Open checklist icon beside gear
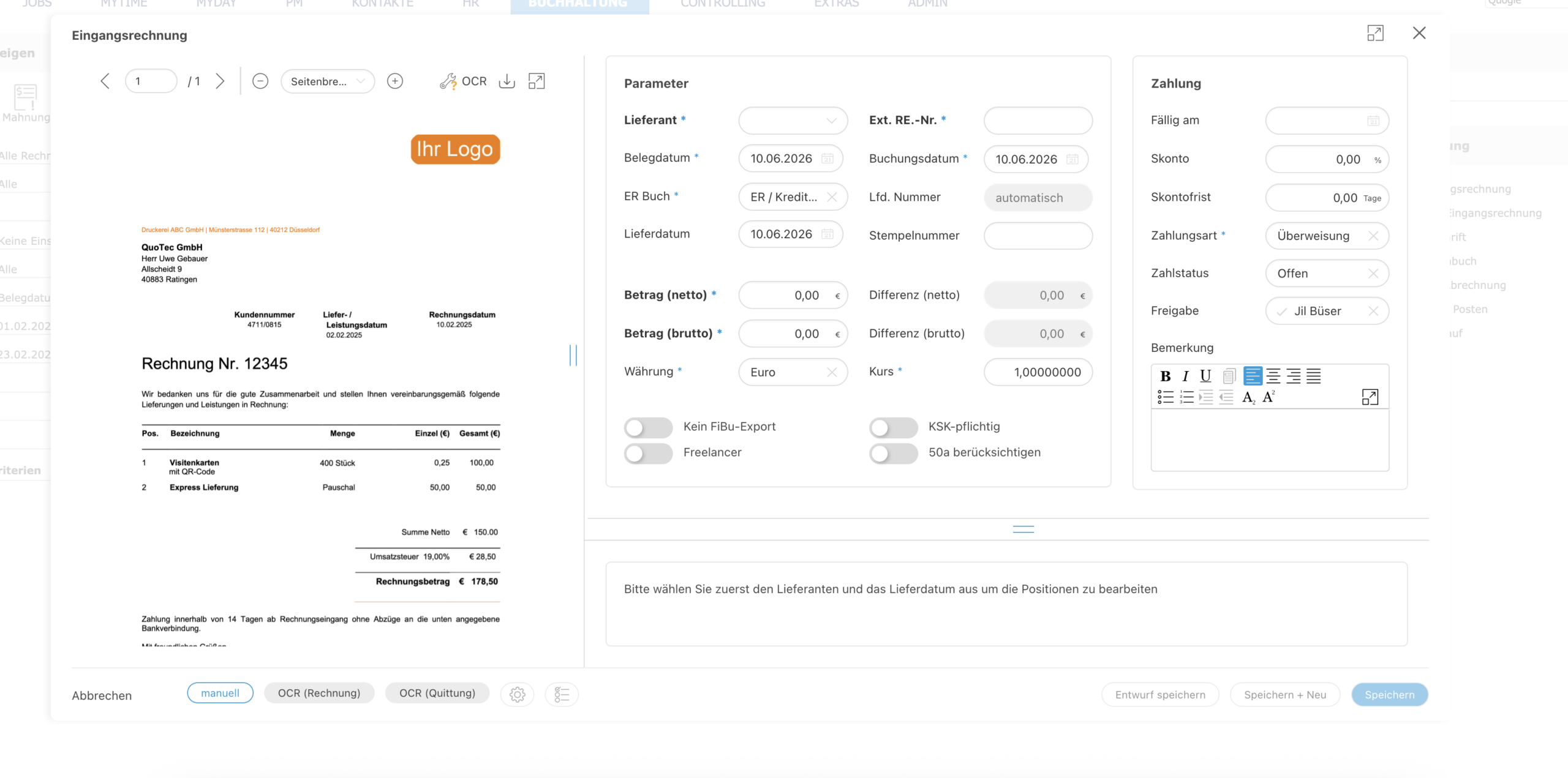Viewport: 1568px width, 778px height. click(x=562, y=694)
